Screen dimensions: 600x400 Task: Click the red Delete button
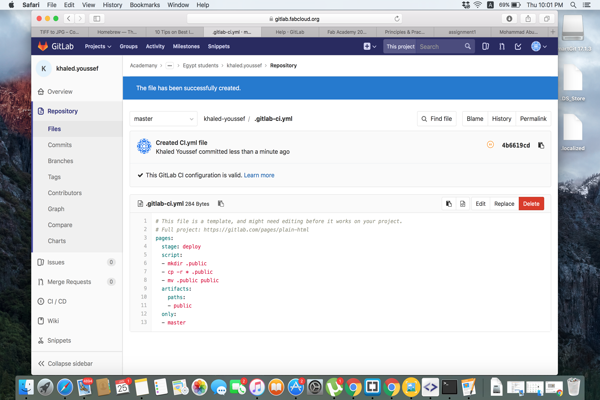531,204
